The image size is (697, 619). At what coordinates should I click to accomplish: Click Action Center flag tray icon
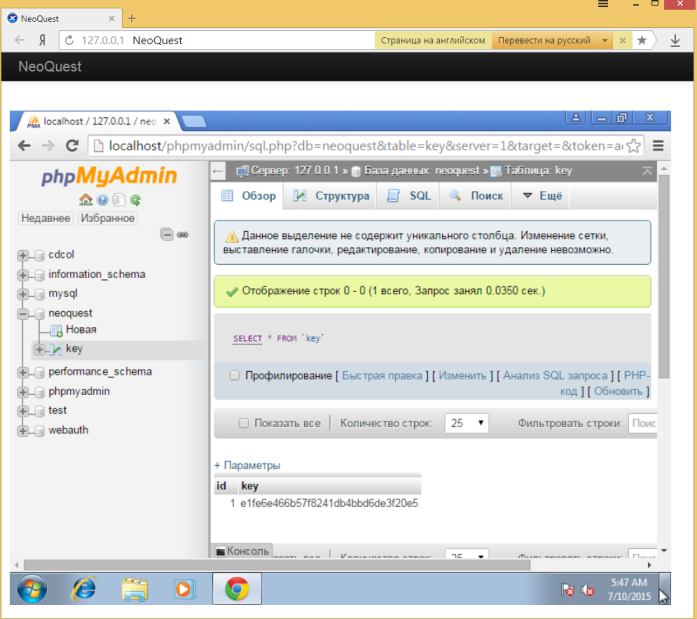click(x=567, y=590)
